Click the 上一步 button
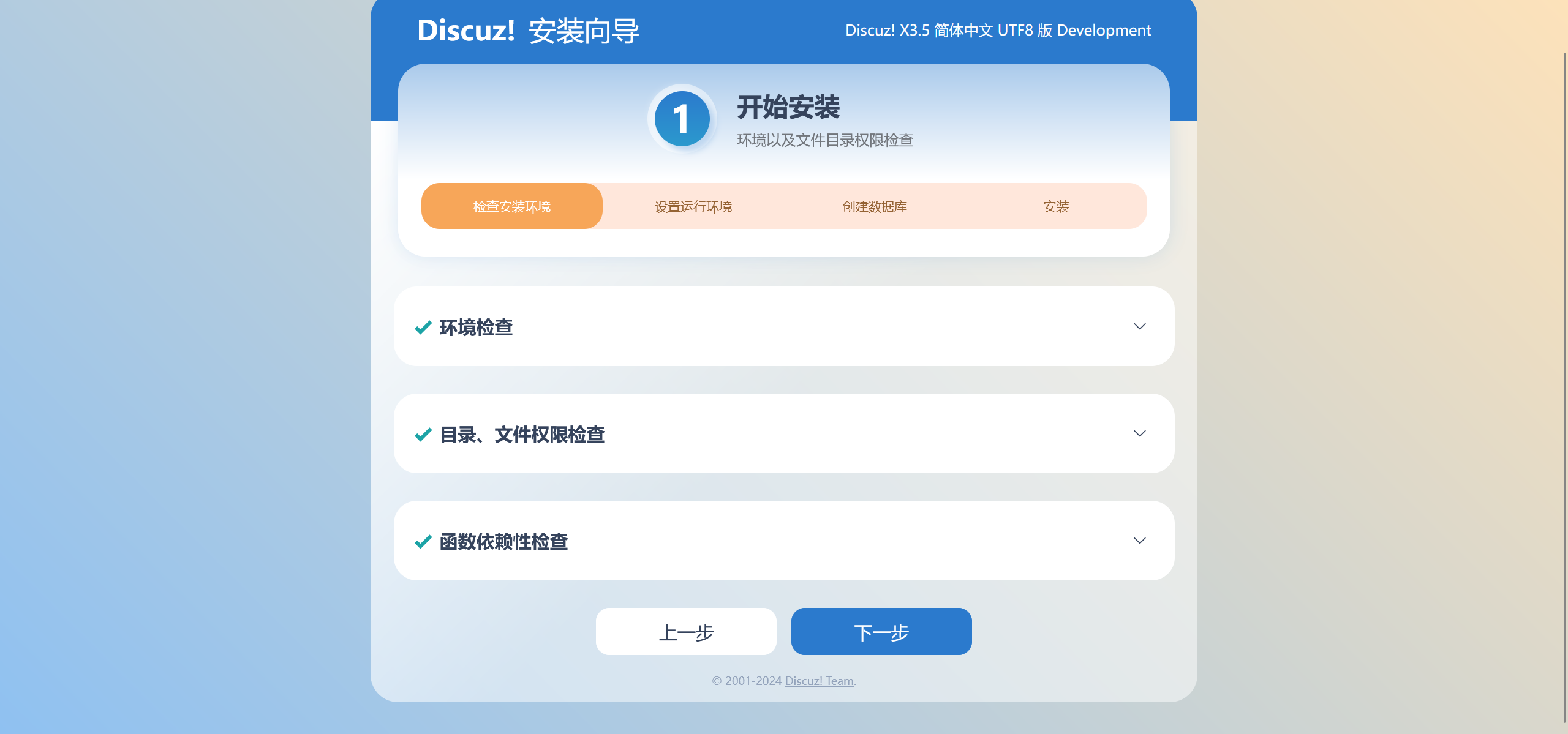This screenshot has height=734, width=1568. pos(686,632)
